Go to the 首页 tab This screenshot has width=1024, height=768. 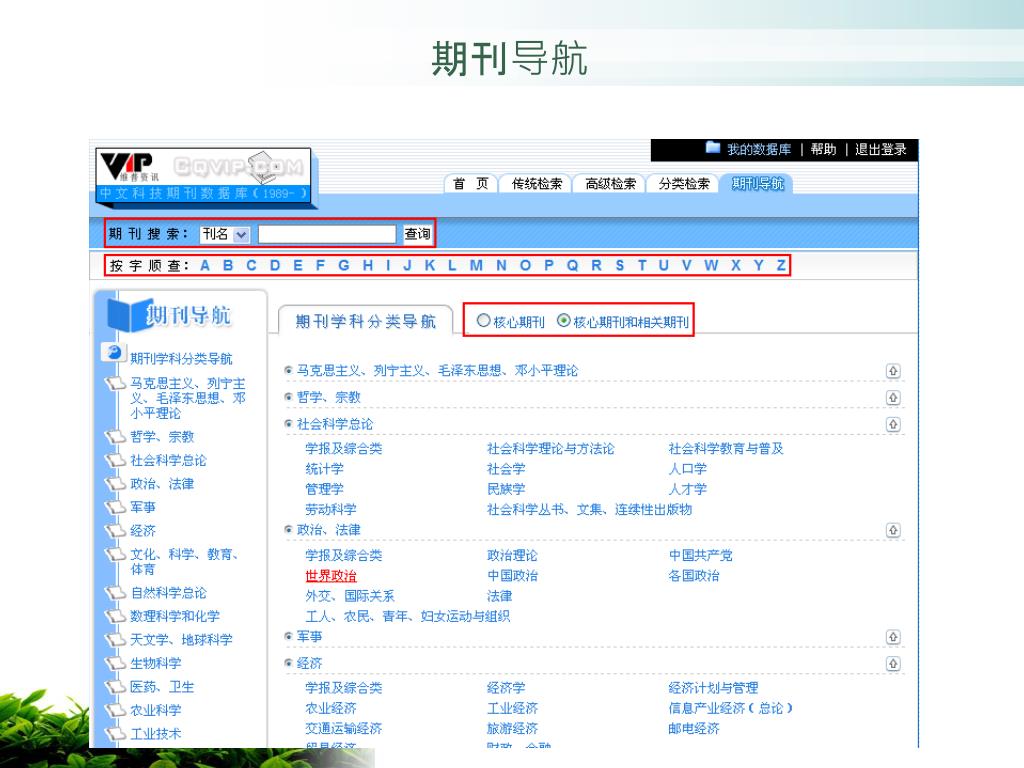click(x=471, y=184)
